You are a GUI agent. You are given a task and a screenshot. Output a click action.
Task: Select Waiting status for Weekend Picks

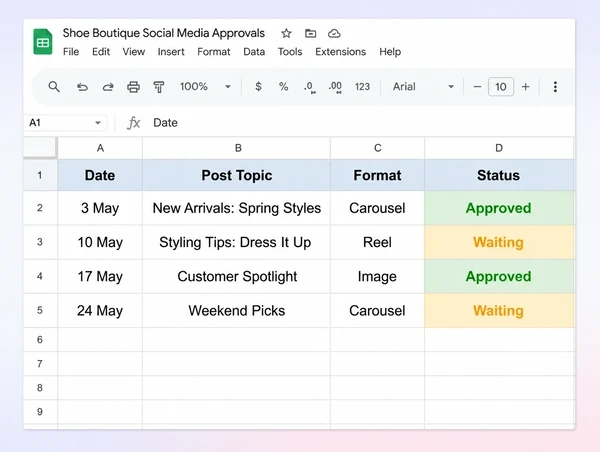pyautogui.click(x=499, y=310)
